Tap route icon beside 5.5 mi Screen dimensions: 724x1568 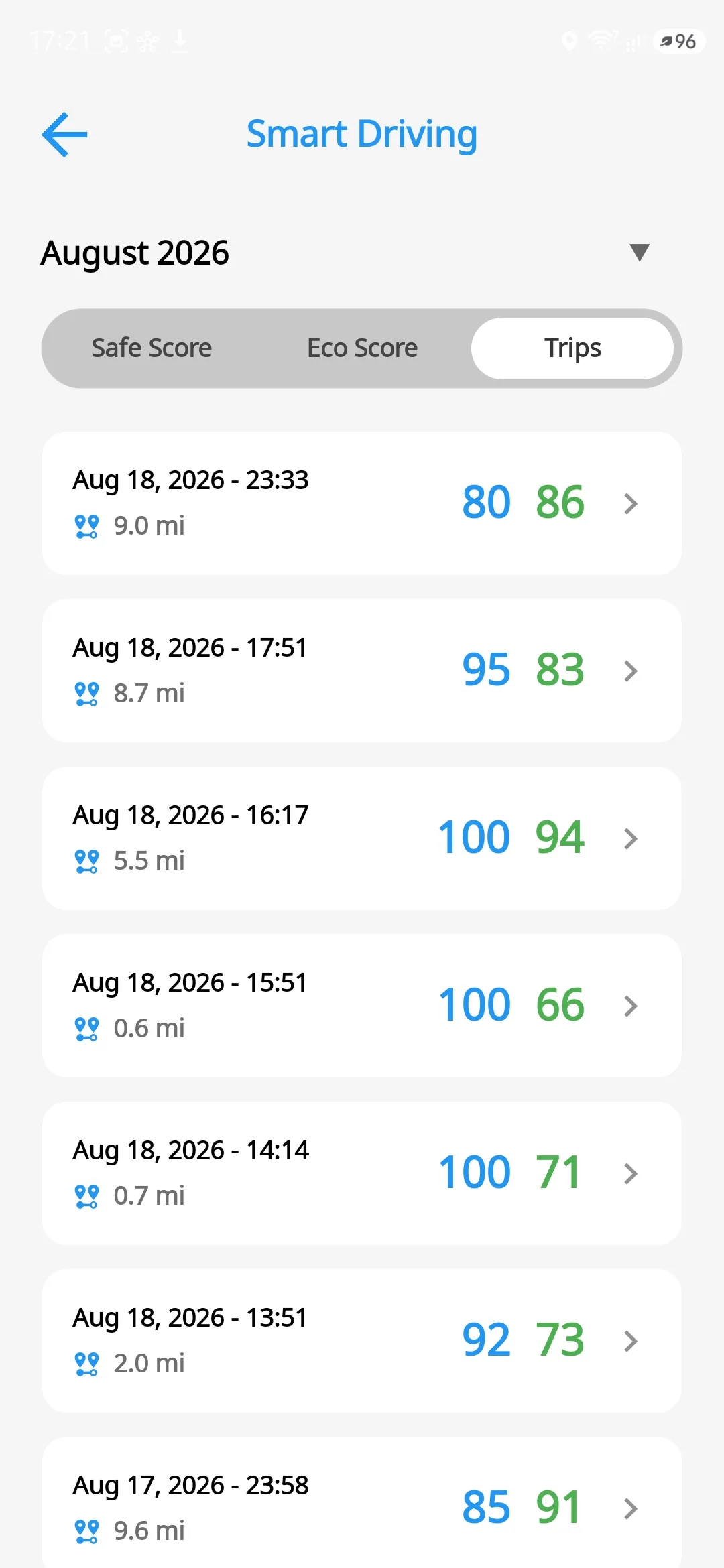pyautogui.click(x=86, y=861)
